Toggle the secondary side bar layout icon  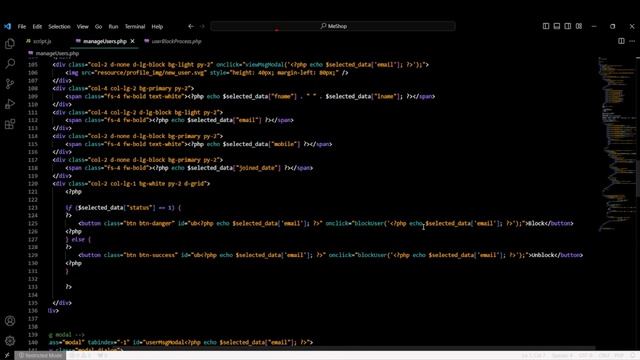tap(568, 26)
